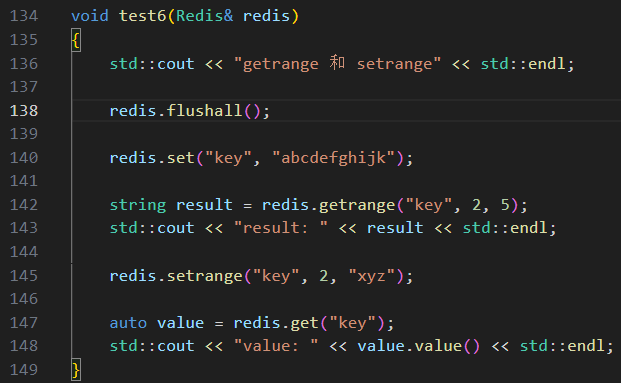
Task: Click the flushall method call
Action: click(204, 111)
